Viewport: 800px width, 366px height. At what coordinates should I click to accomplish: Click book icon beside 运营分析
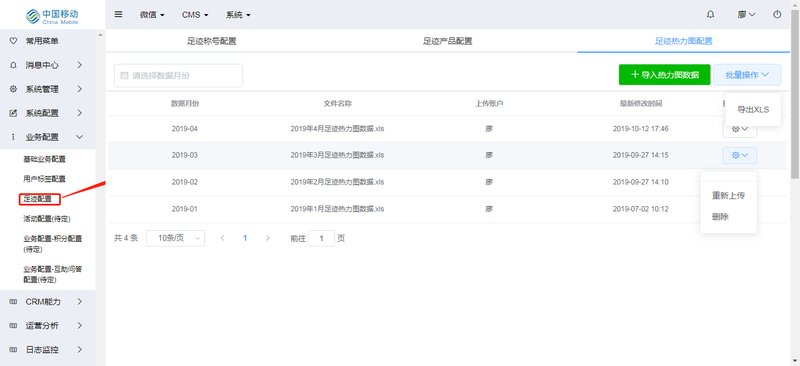click(x=14, y=326)
